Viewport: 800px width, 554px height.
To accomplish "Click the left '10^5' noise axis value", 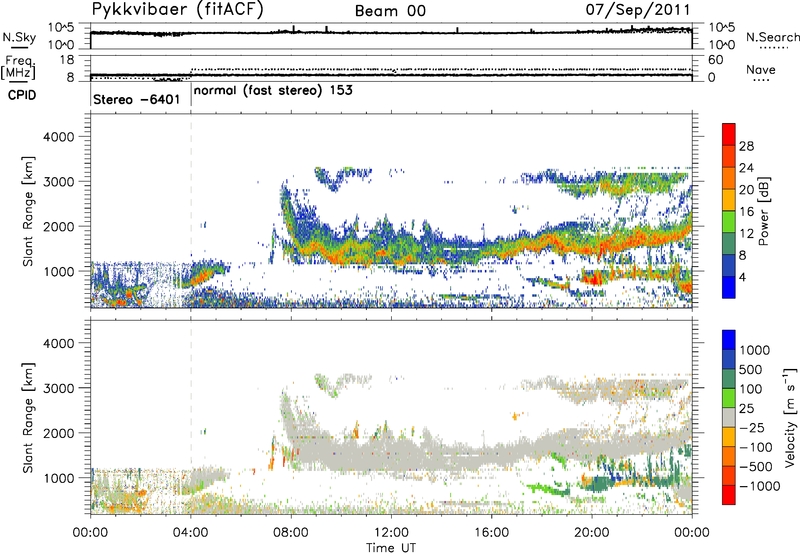I will point(61,28).
